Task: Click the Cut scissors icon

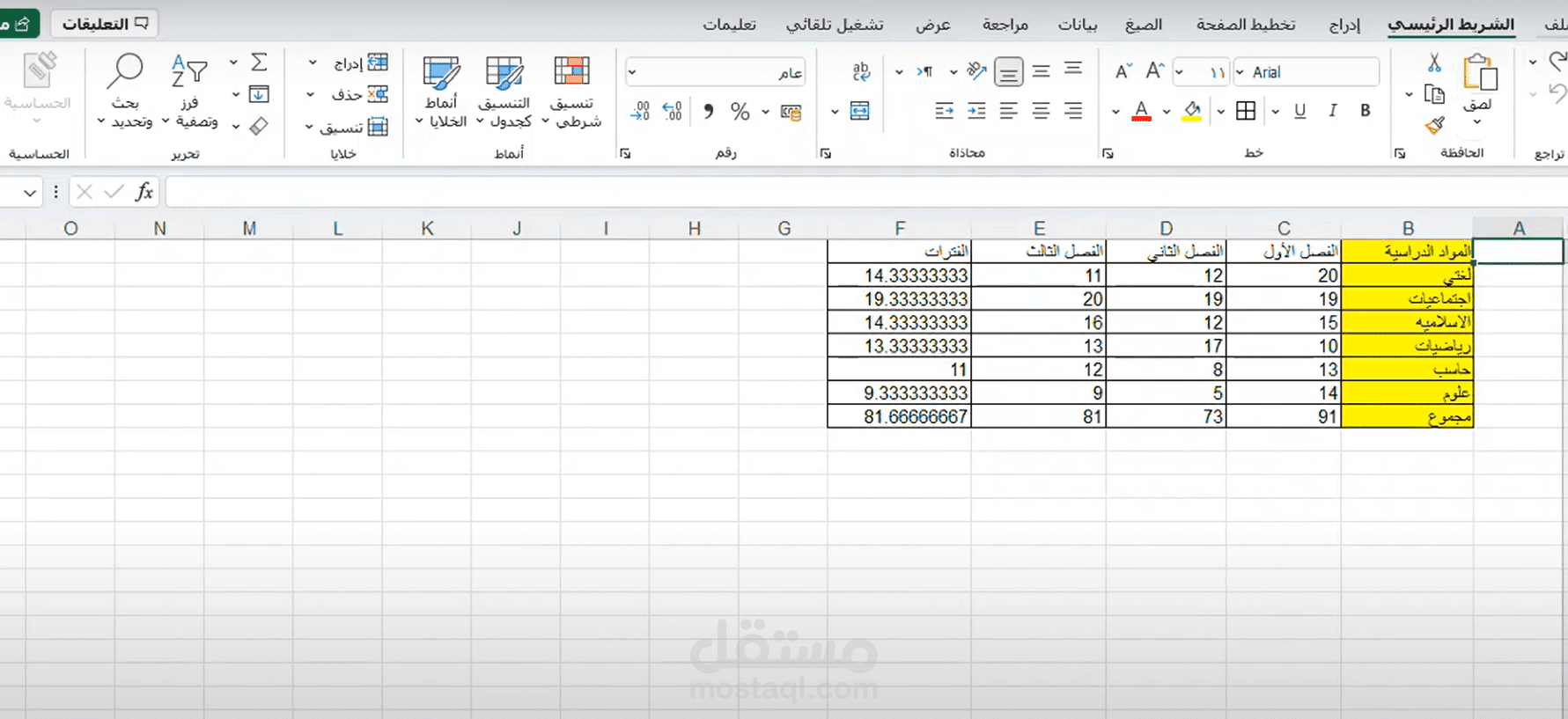Action: pos(1434,62)
